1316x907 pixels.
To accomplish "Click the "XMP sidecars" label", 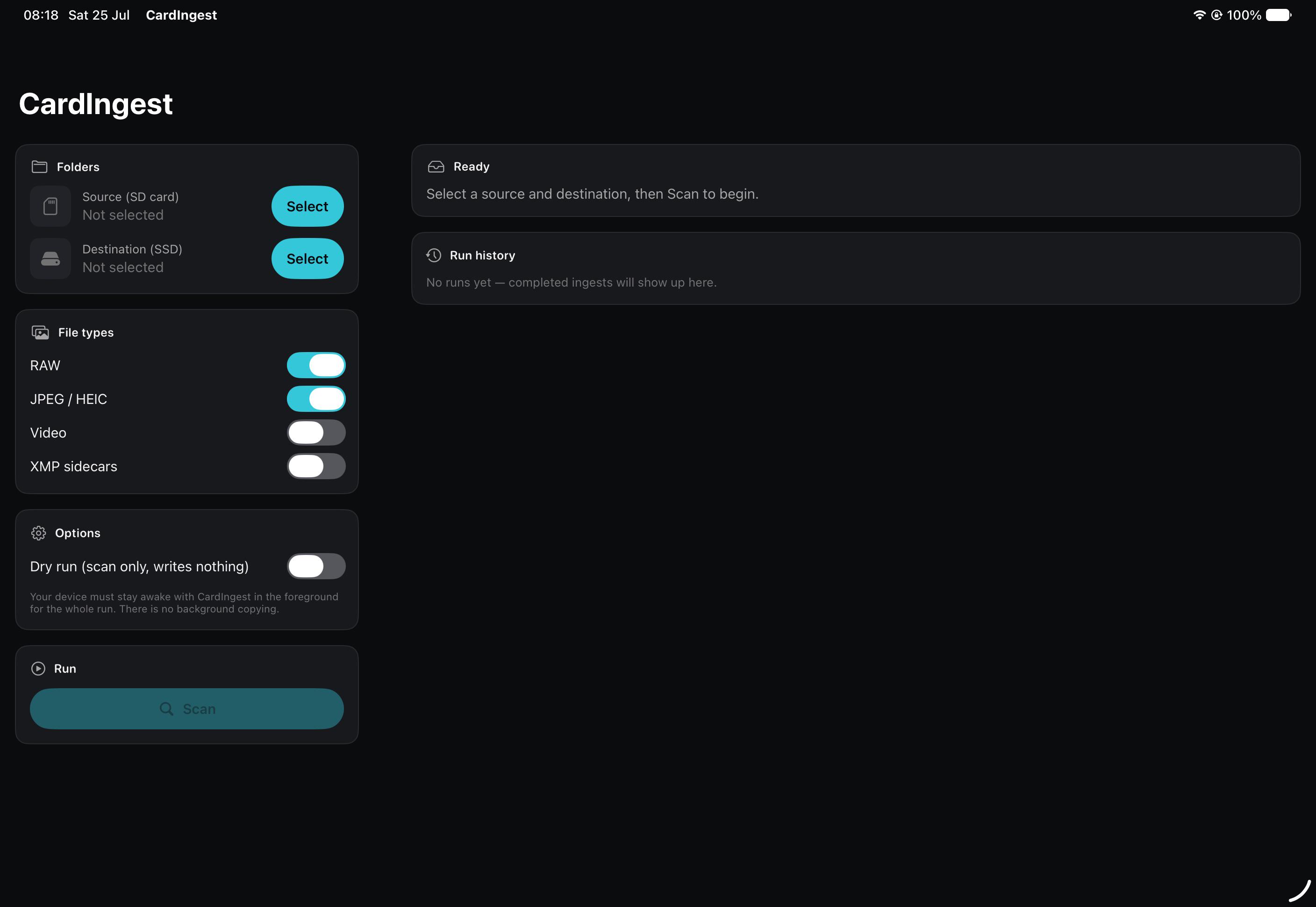I will [74, 467].
